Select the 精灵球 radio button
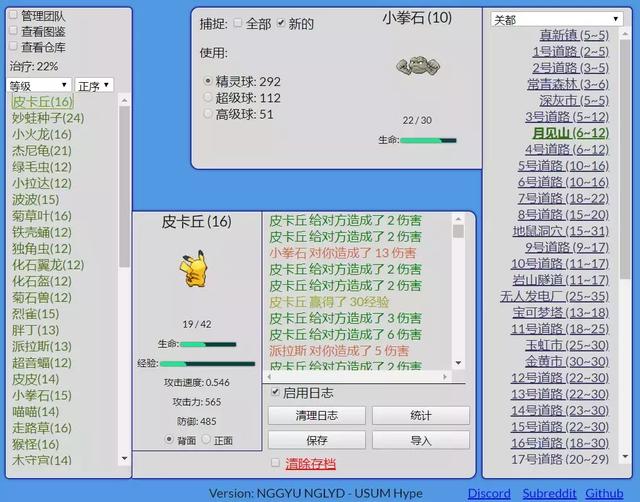Viewport: 640px width, 502px height. pos(208,81)
